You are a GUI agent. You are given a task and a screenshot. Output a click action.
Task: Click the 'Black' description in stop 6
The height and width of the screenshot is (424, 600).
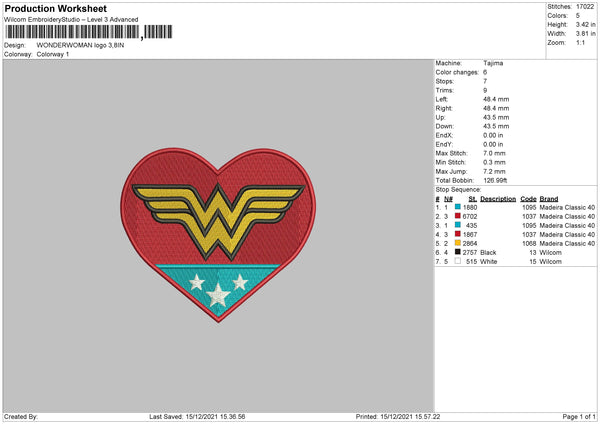pyautogui.click(x=488, y=253)
